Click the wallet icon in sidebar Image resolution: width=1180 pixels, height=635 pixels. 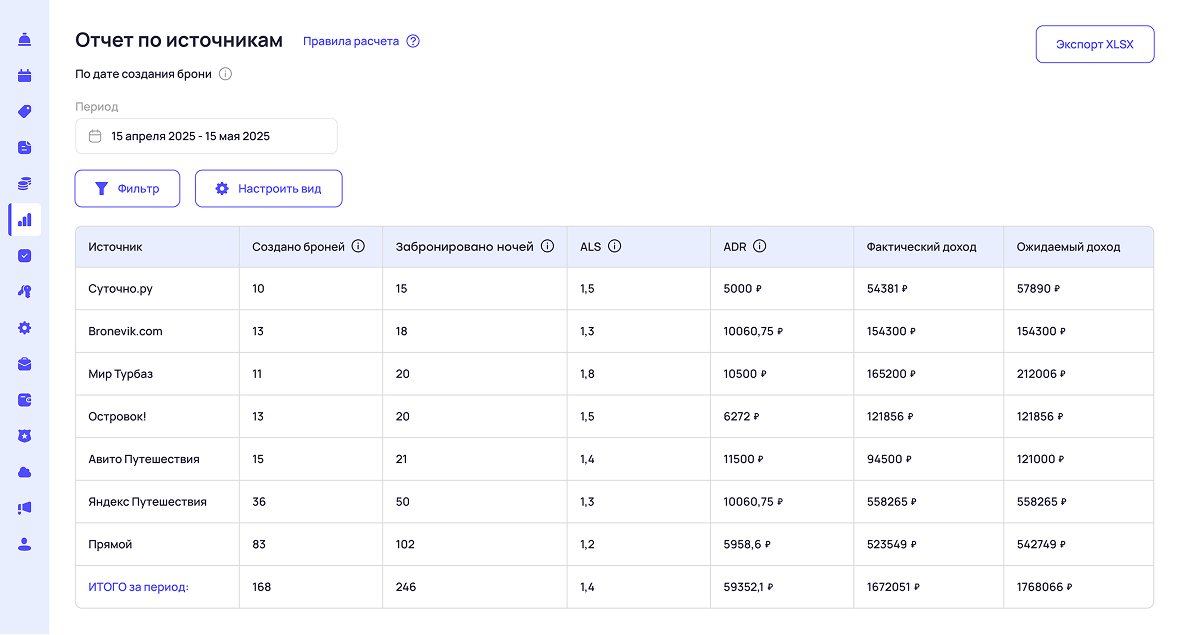click(24, 400)
